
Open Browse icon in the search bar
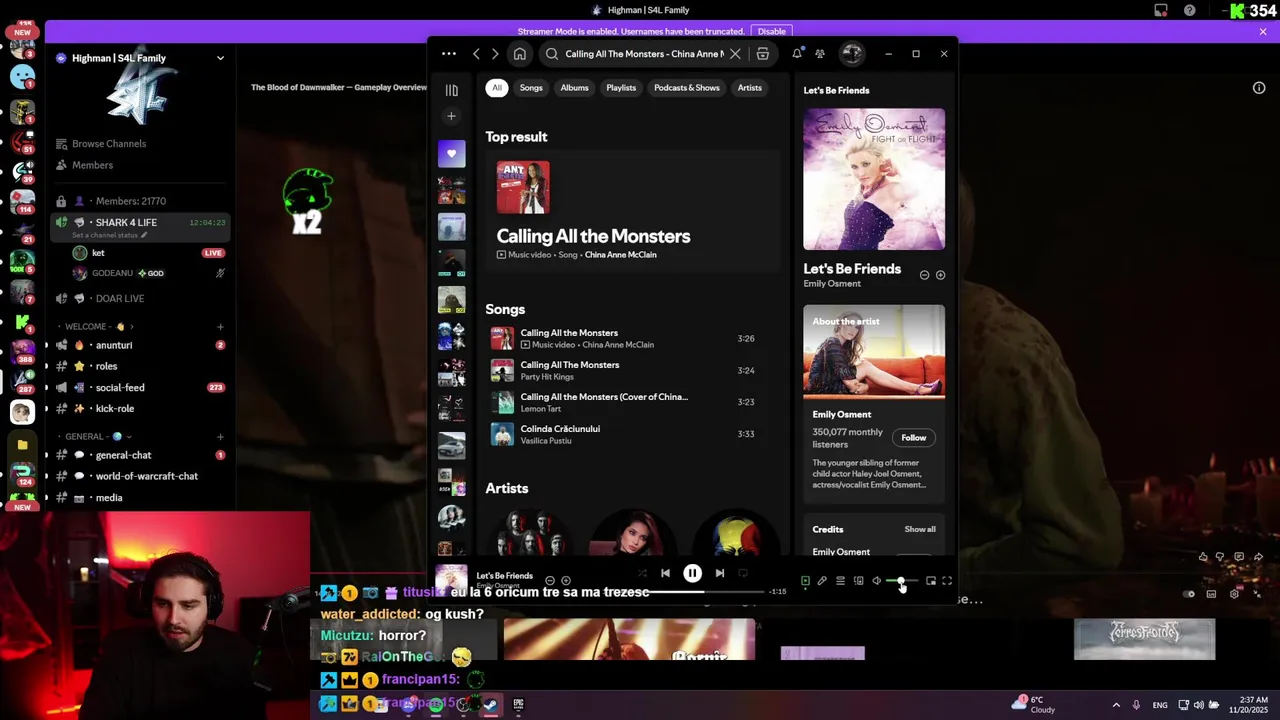coord(763,54)
